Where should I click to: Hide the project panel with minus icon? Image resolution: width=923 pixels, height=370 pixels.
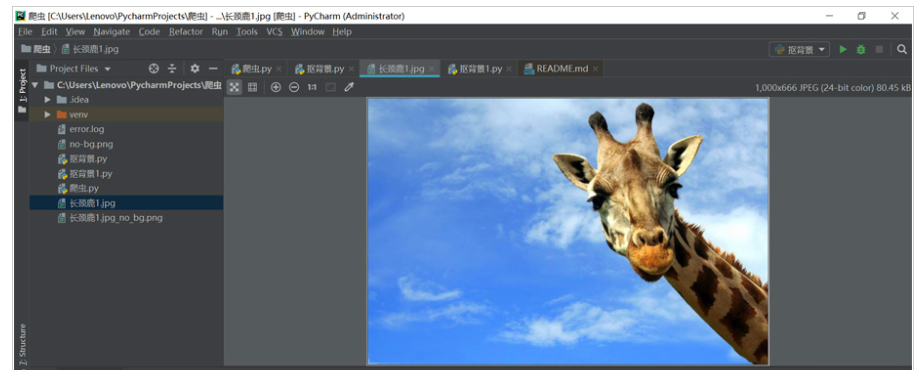213,68
